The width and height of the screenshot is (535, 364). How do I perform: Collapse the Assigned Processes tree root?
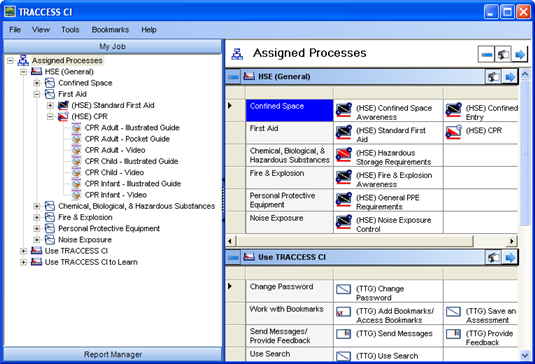point(11,61)
